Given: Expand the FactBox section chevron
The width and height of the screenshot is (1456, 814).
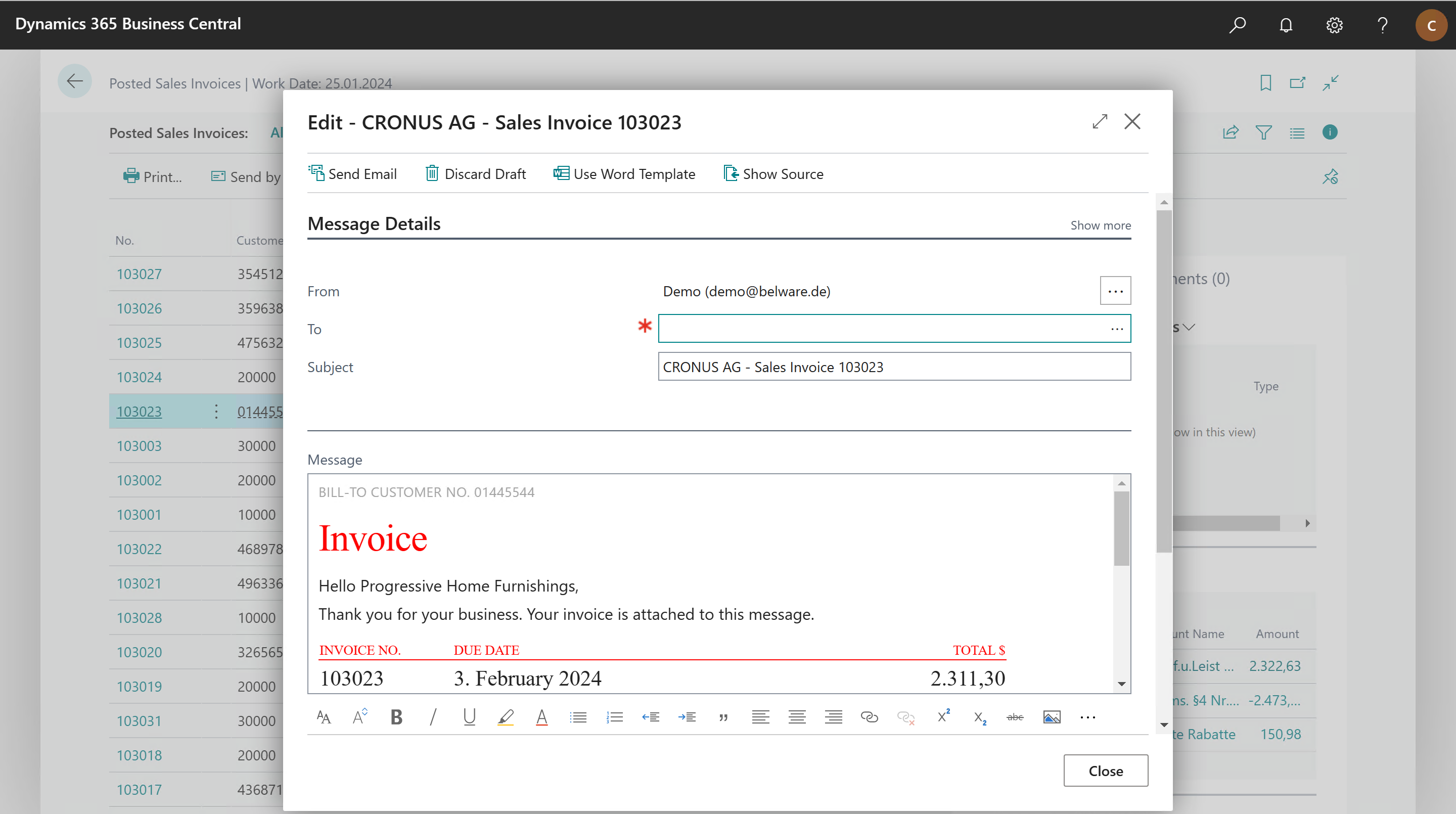Looking at the screenshot, I should (x=1189, y=327).
